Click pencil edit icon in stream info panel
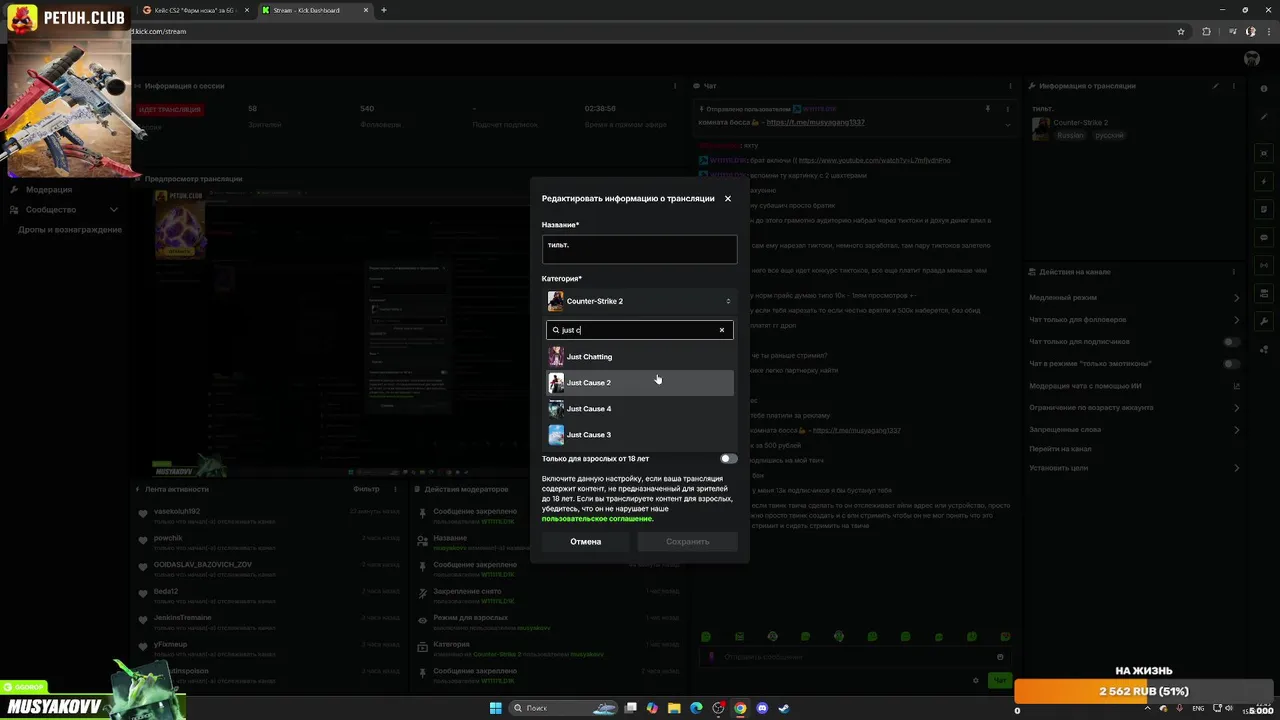The image size is (1280, 720). tap(1216, 86)
